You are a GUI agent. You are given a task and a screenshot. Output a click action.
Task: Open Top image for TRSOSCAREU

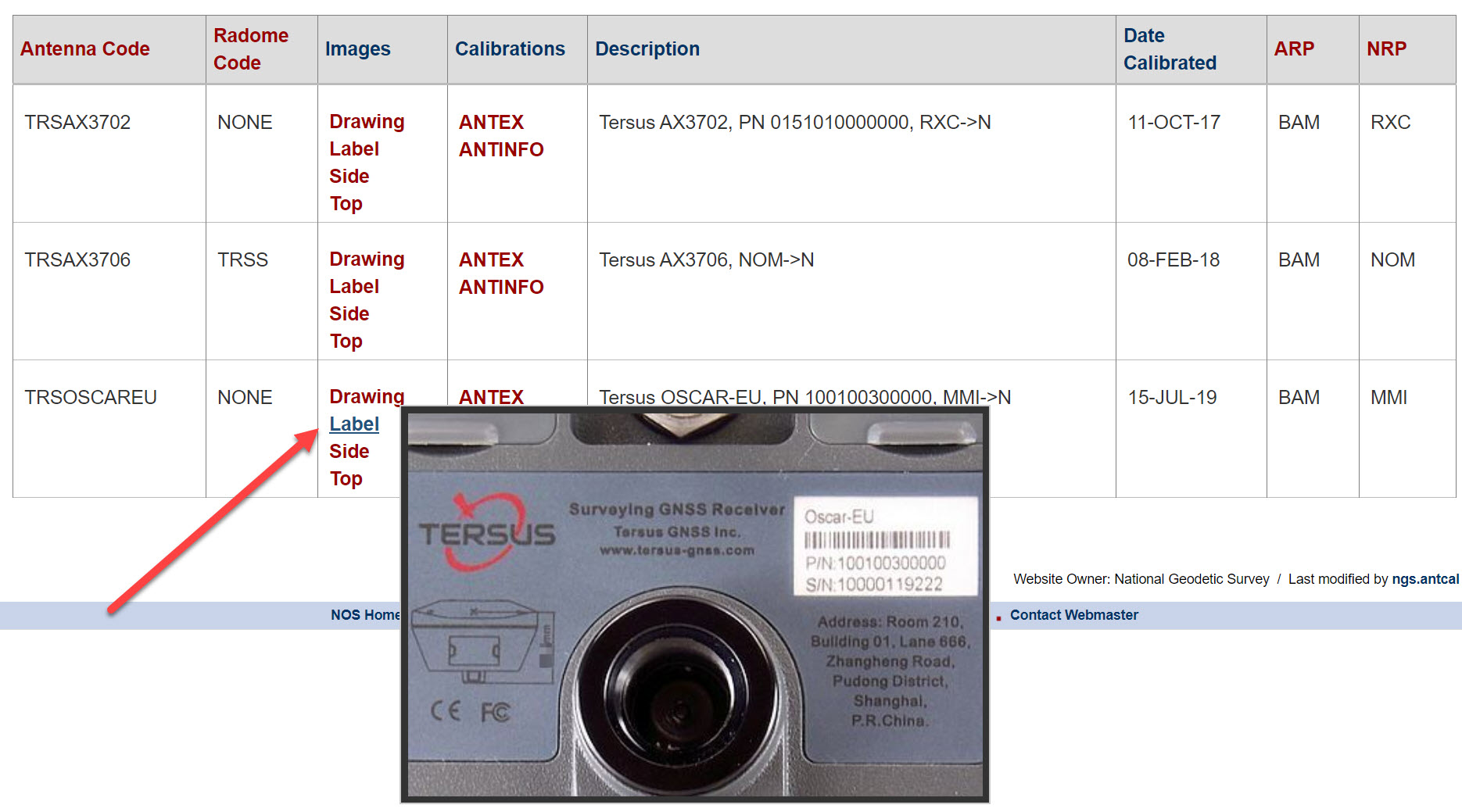(346, 479)
